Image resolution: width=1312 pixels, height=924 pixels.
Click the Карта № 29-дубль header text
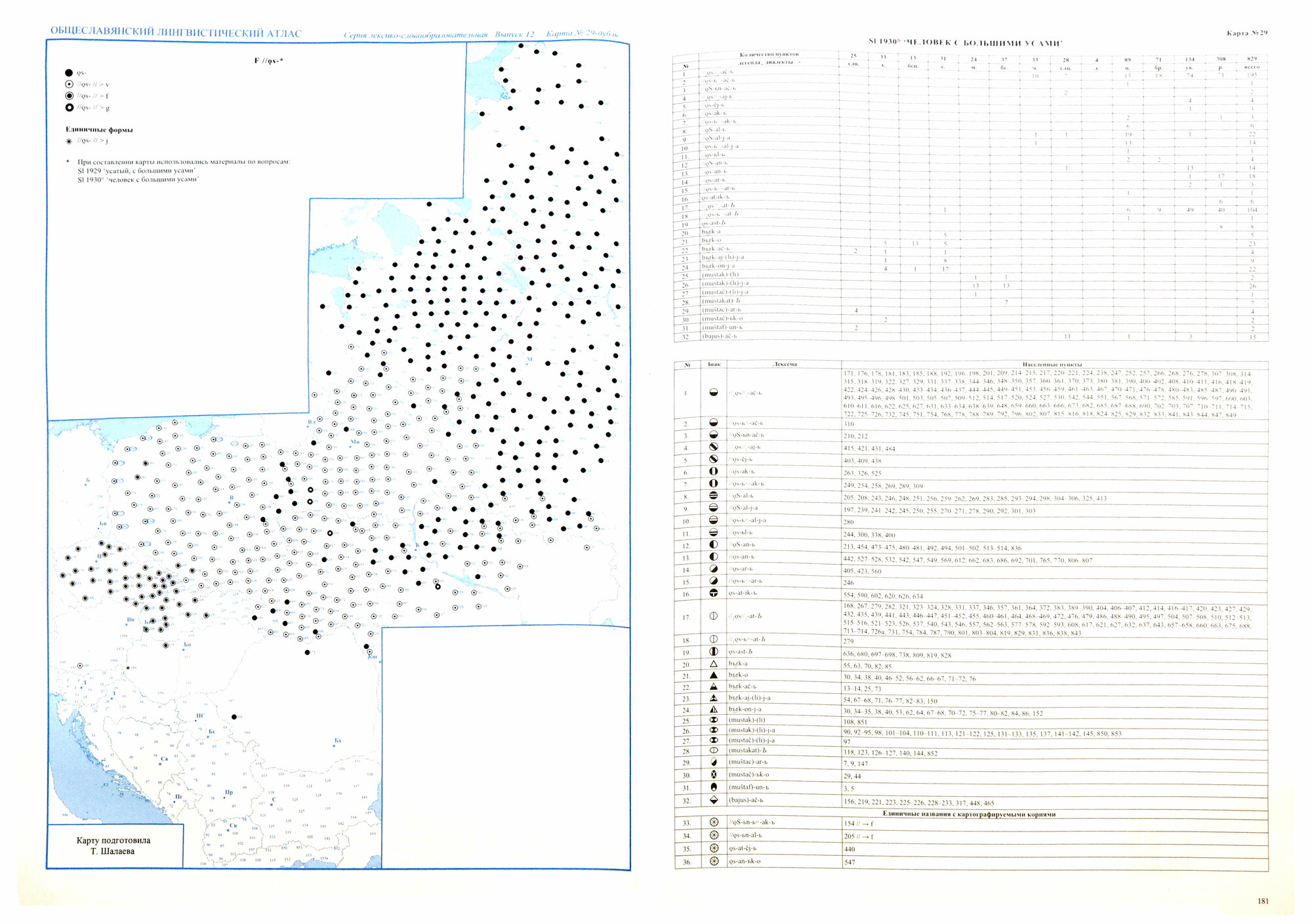click(x=582, y=34)
